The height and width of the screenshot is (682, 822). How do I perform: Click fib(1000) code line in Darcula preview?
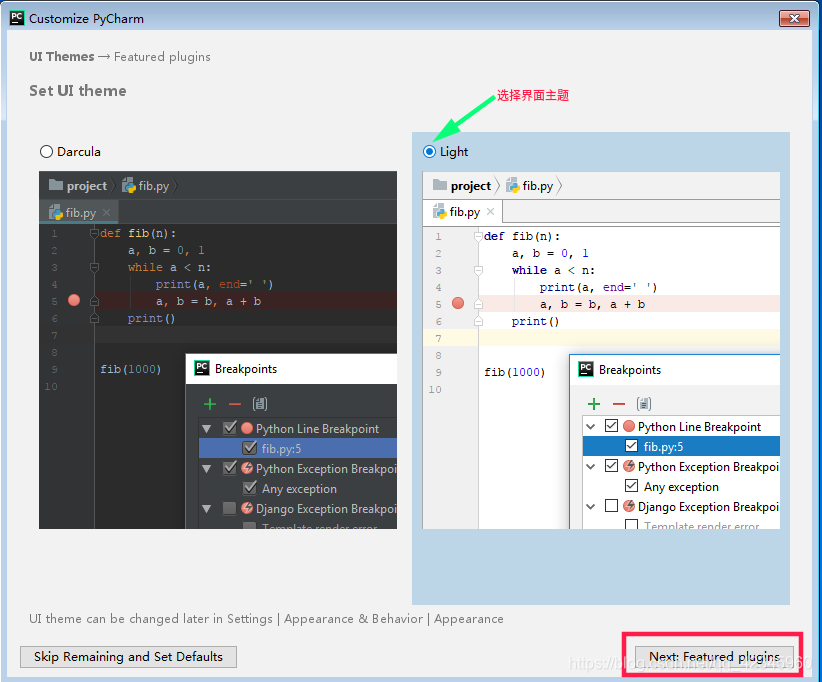(131, 369)
